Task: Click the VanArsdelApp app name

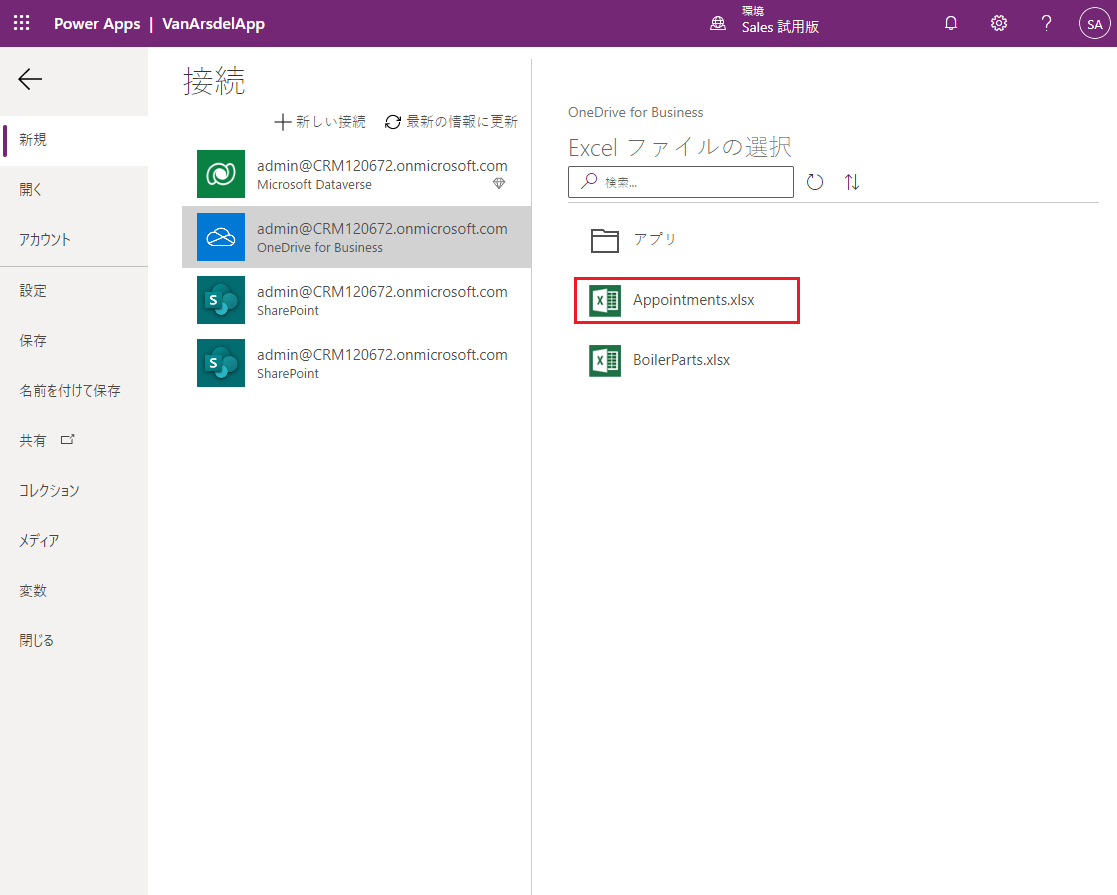Action: coord(213,24)
